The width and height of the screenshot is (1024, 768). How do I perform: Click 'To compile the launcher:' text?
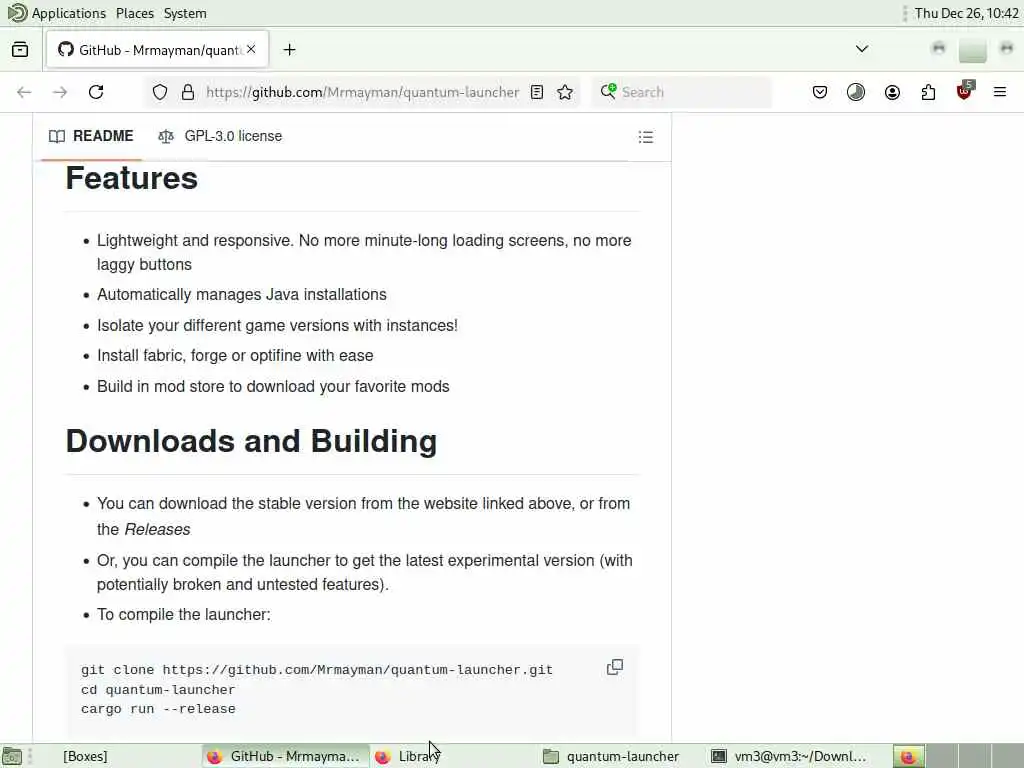pyautogui.click(x=184, y=615)
